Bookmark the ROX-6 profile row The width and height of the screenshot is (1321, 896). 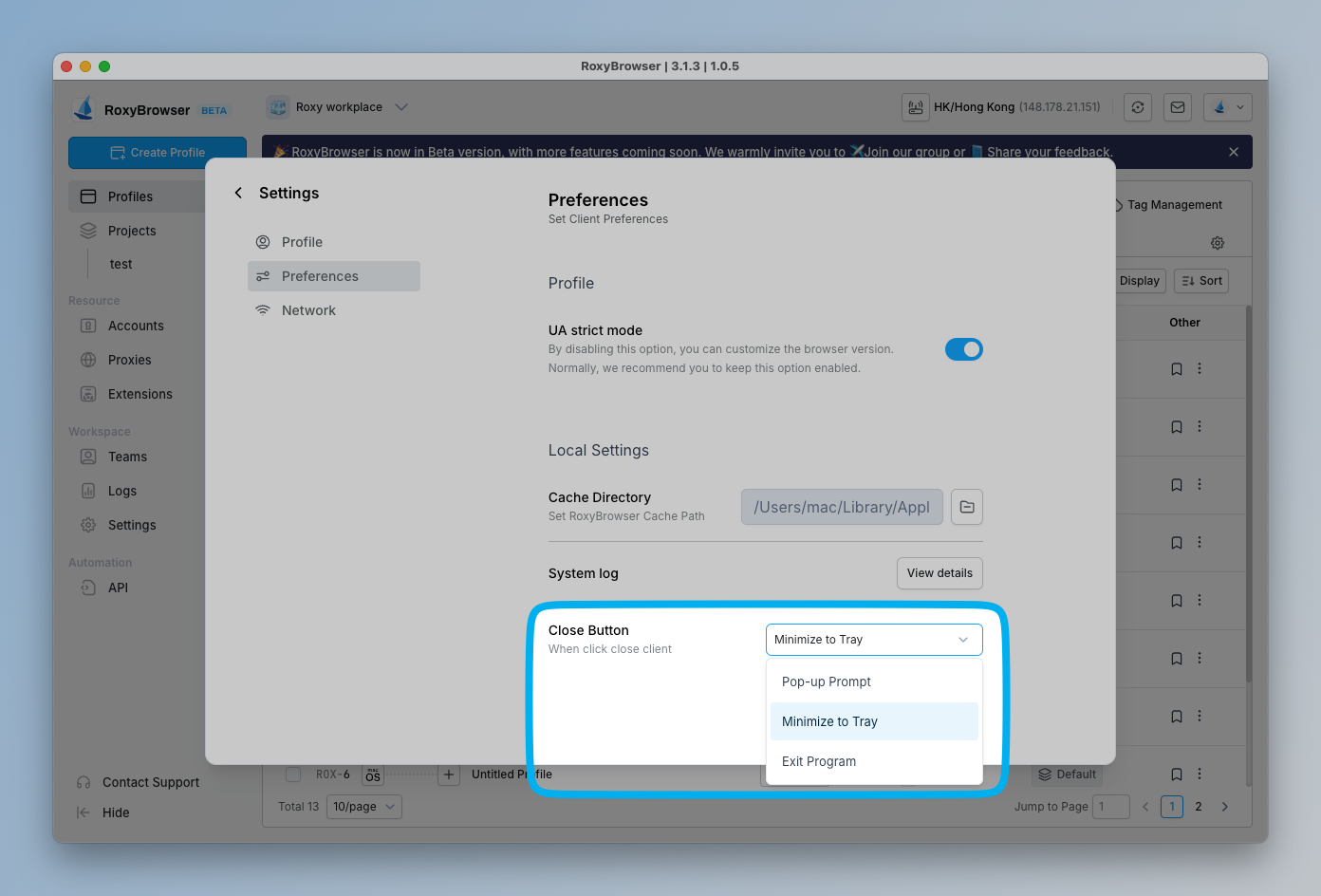(1177, 775)
